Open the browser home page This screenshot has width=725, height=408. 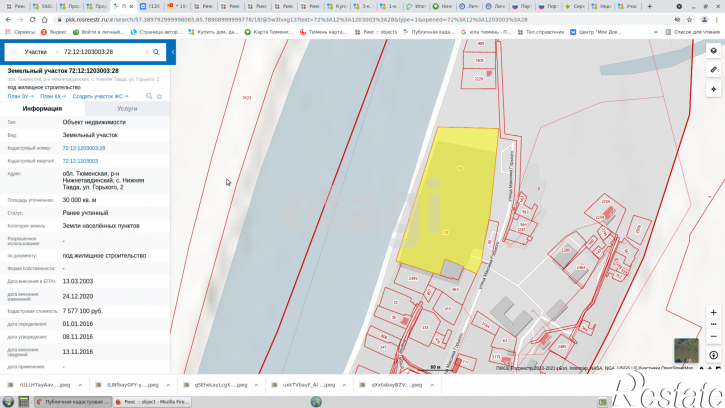(x=44, y=19)
